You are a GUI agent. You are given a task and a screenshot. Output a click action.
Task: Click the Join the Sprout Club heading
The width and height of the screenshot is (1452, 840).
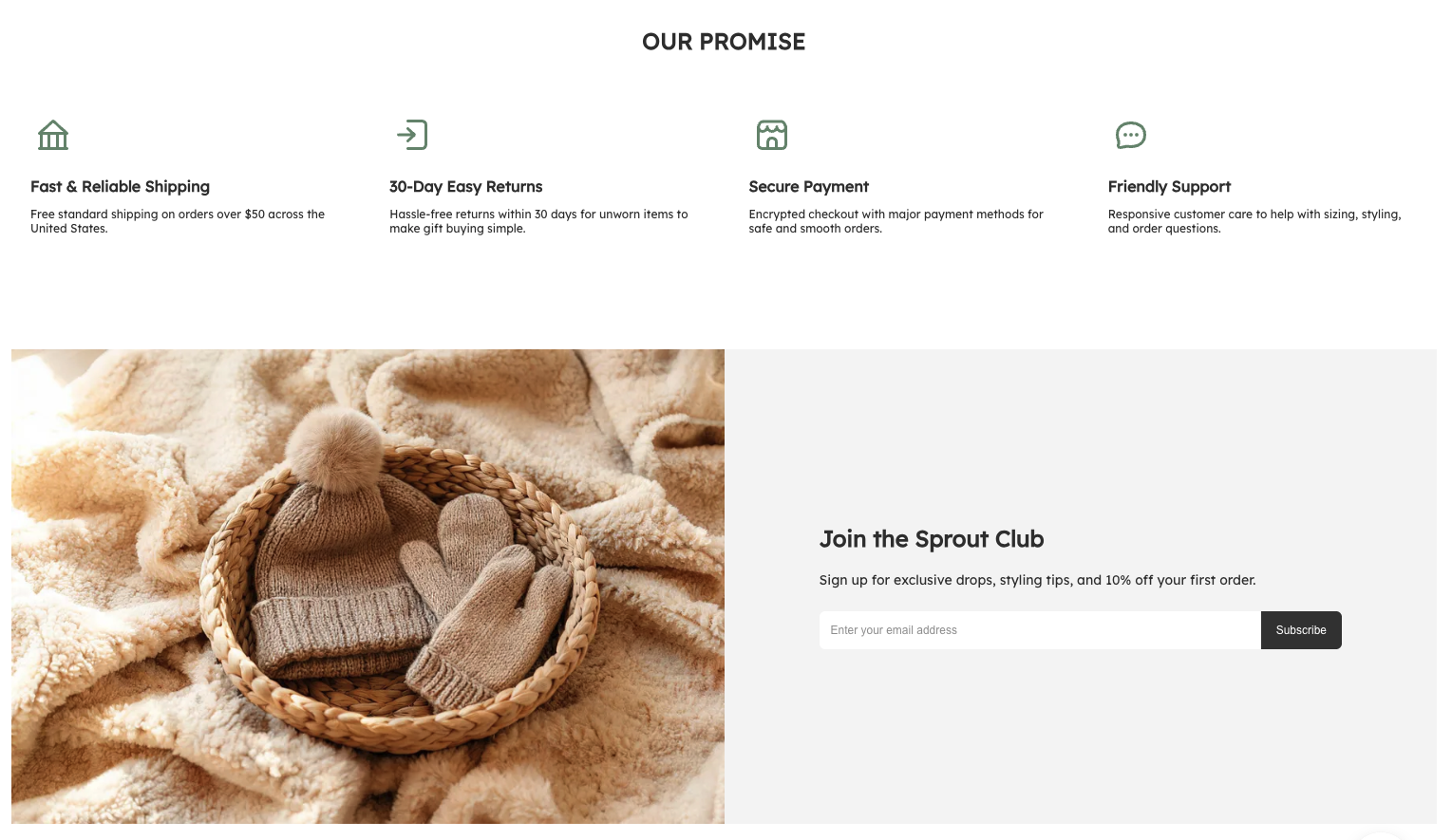click(932, 539)
